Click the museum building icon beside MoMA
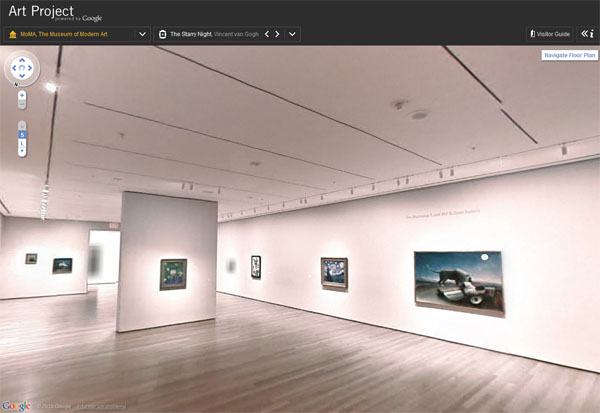The width and height of the screenshot is (600, 413). (x=13, y=34)
